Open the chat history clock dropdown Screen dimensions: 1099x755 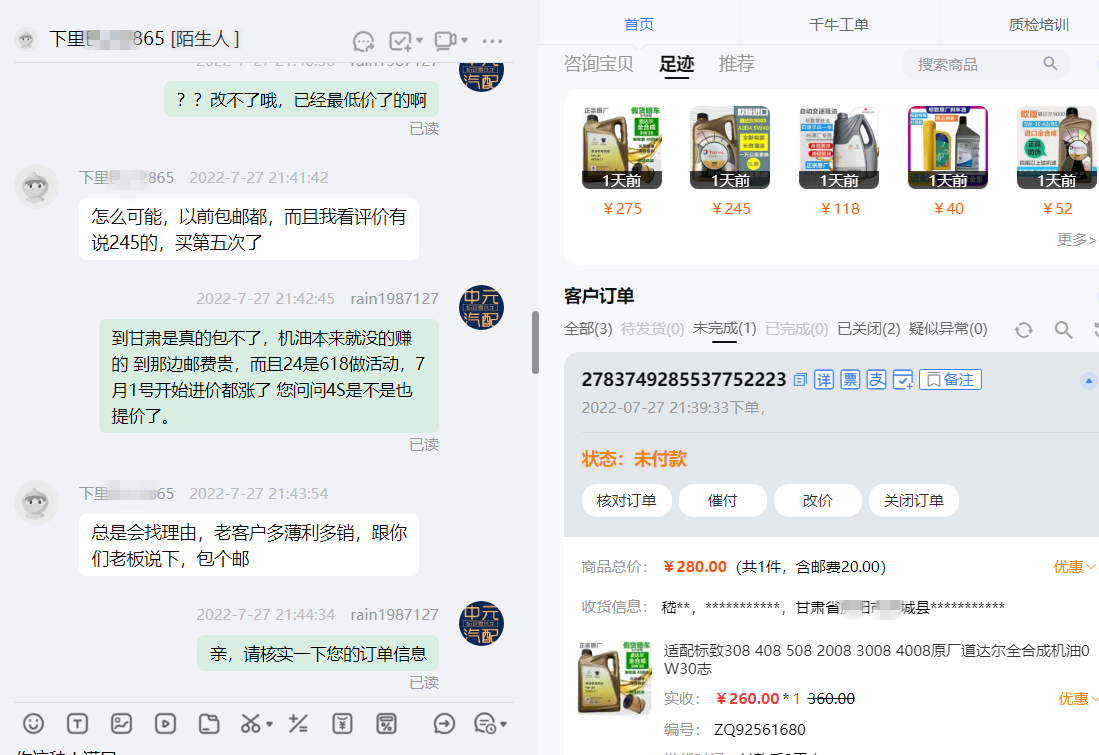point(489,723)
